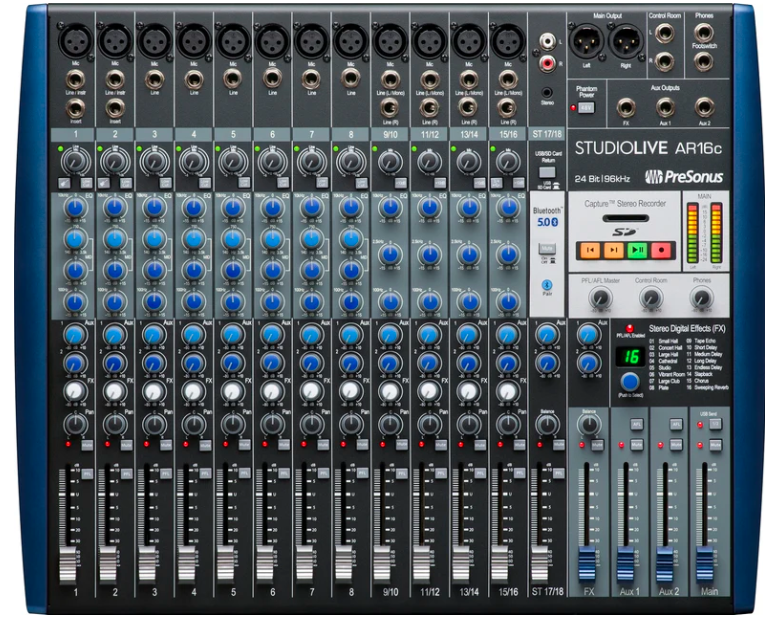Click the Main Output Left XLR connector
The image size is (765, 625).
pos(586,42)
